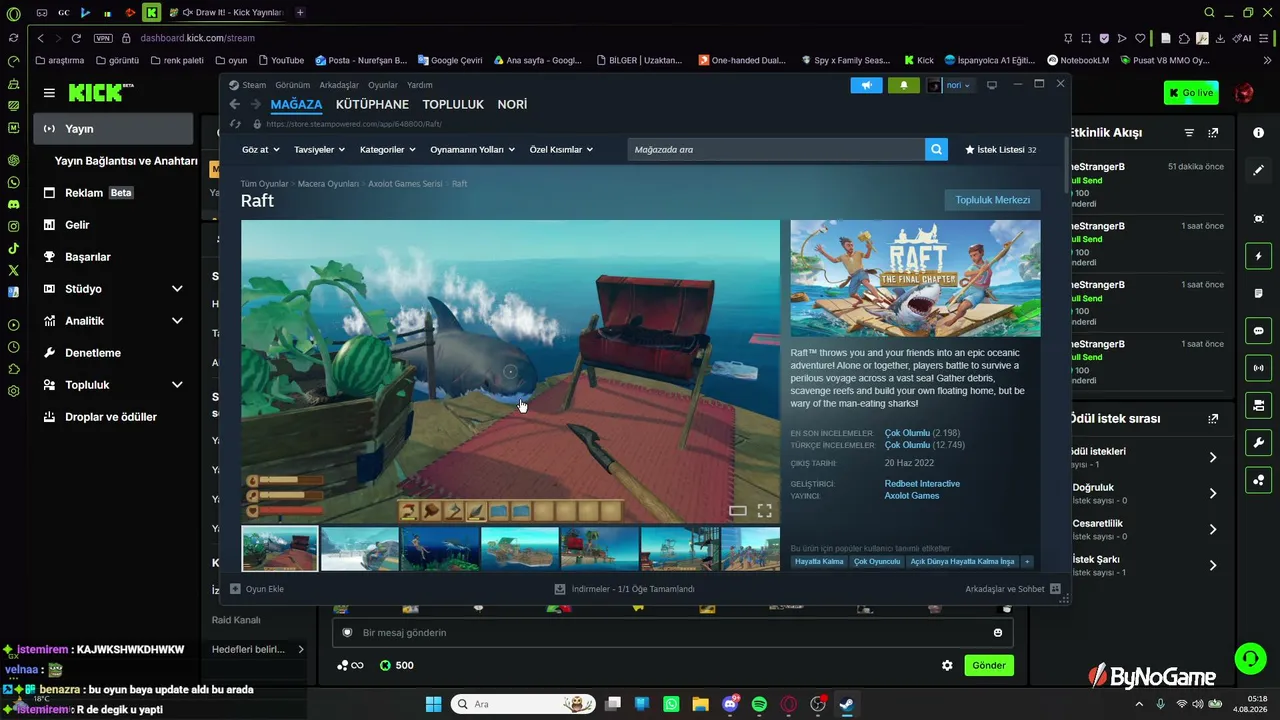1280x720 pixels.
Task: Click the pencil edit icon in Kick's right toolbar
Action: click(x=1258, y=171)
